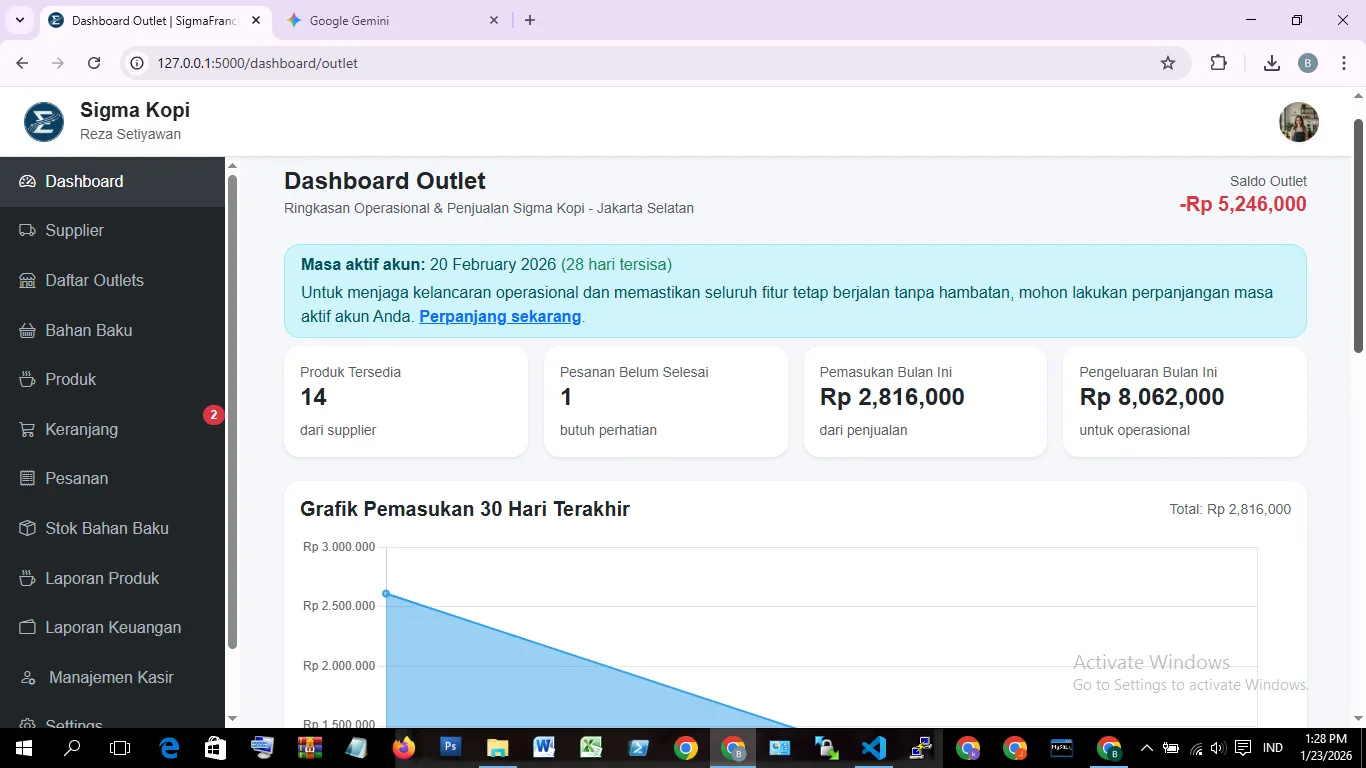
Task: Open the Produk sidebar menu
Action: [112, 380]
